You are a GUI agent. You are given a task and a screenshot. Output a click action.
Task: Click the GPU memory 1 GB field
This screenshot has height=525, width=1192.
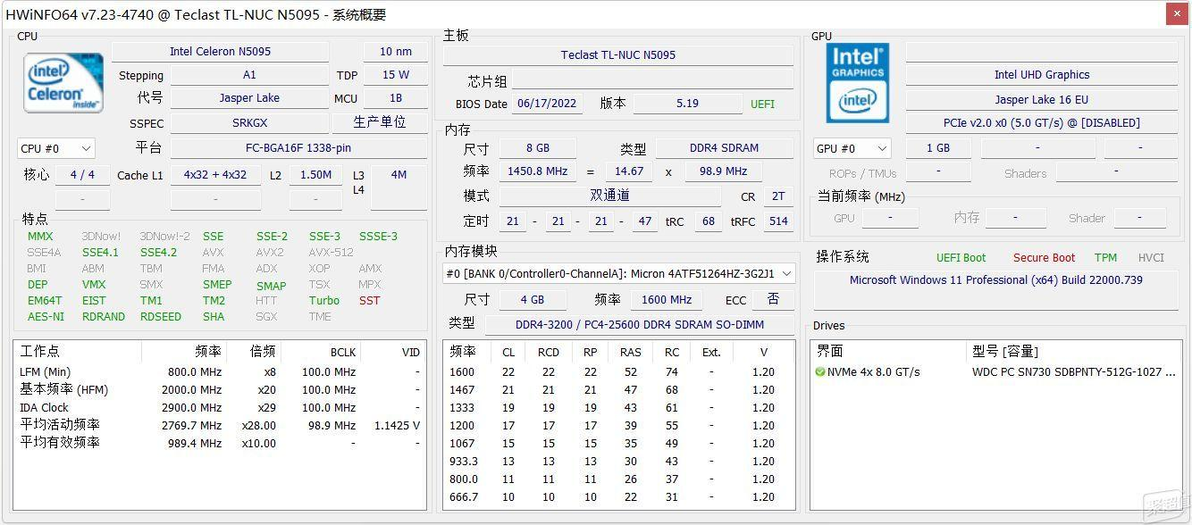pyautogui.click(x=938, y=148)
